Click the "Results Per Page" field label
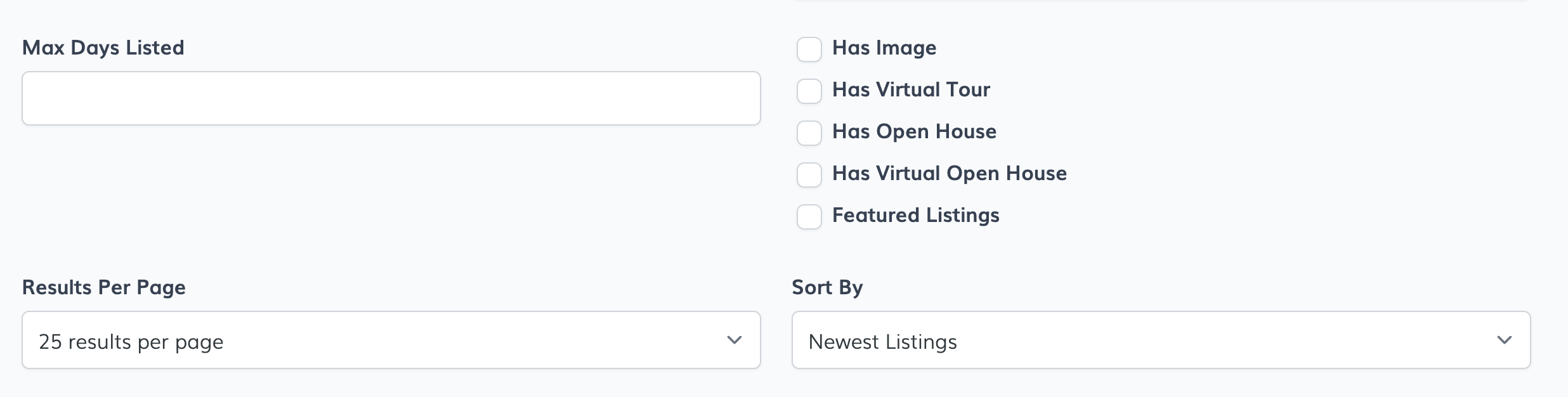 (103, 287)
